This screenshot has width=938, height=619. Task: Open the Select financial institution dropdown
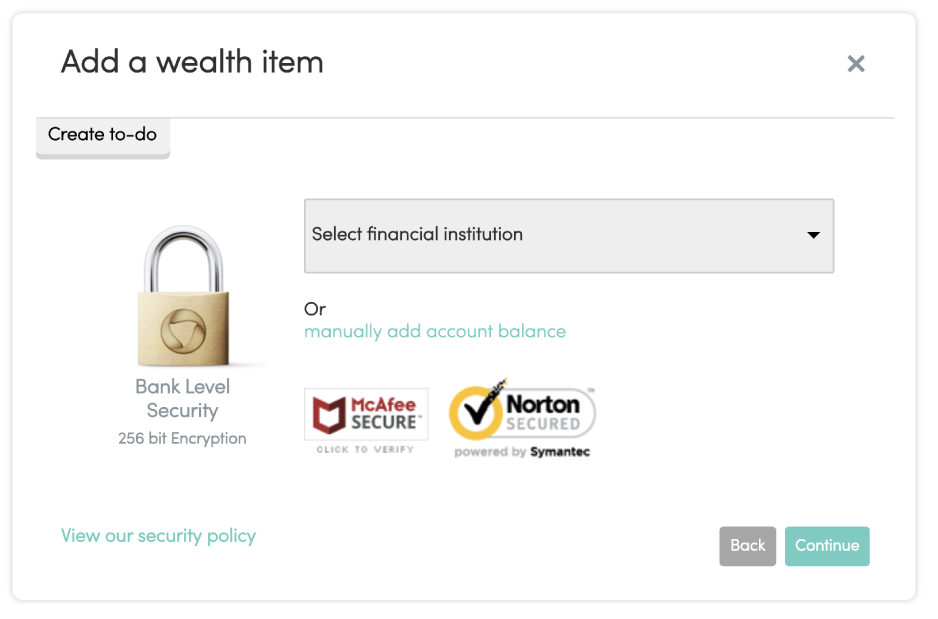click(568, 236)
